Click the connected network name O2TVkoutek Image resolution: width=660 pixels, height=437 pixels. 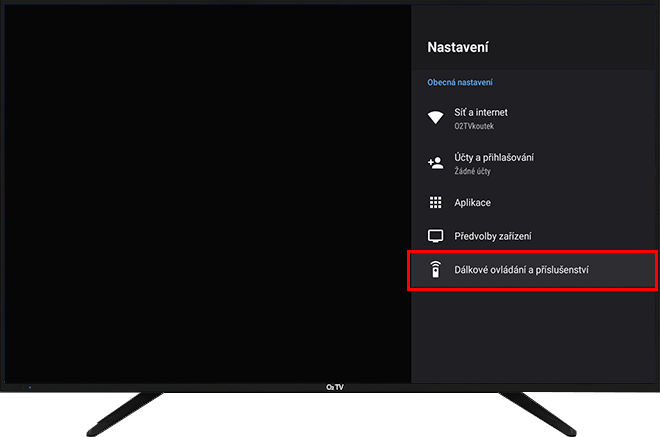click(x=475, y=127)
